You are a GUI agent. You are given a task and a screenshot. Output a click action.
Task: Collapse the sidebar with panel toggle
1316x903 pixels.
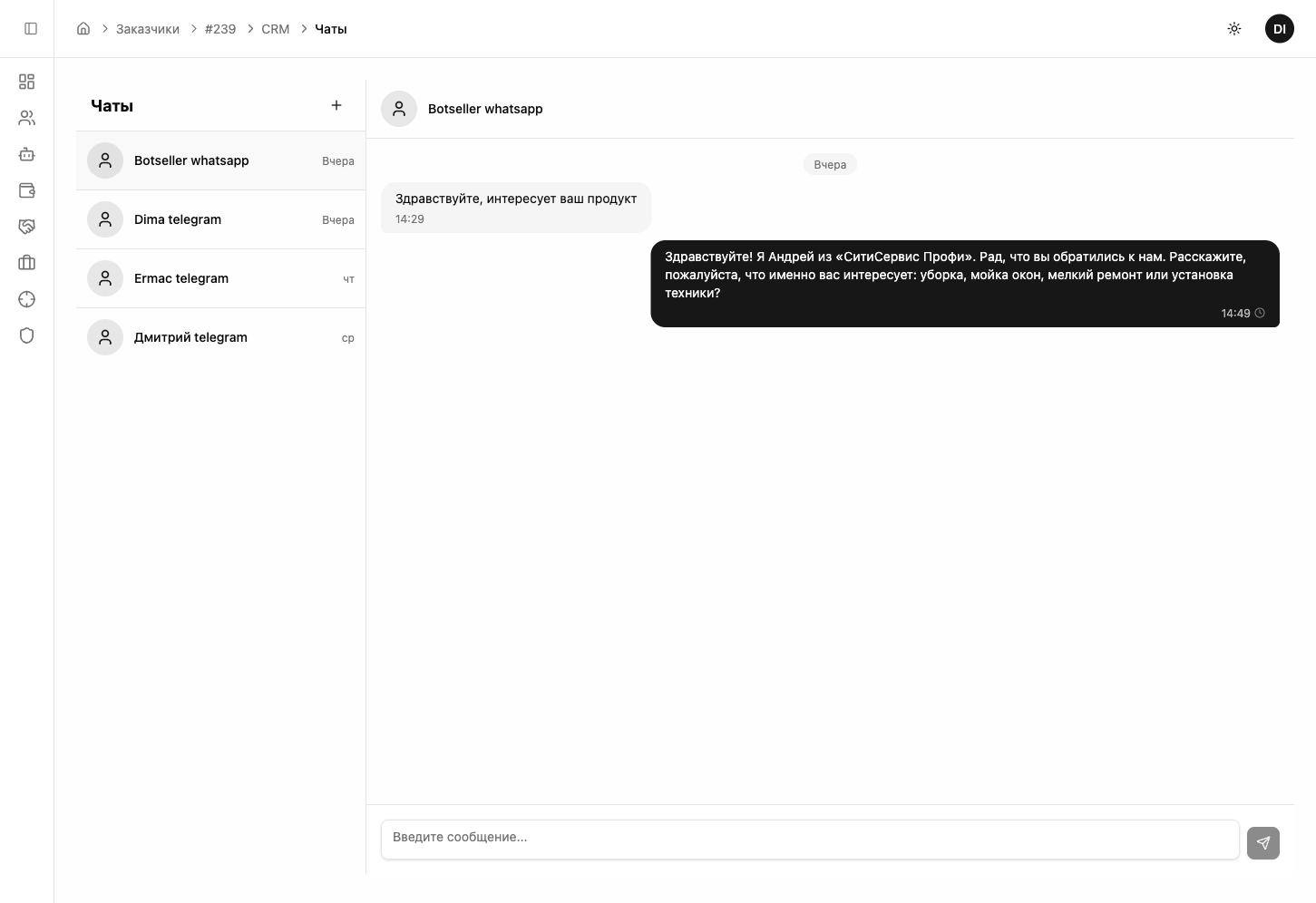point(31,28)
